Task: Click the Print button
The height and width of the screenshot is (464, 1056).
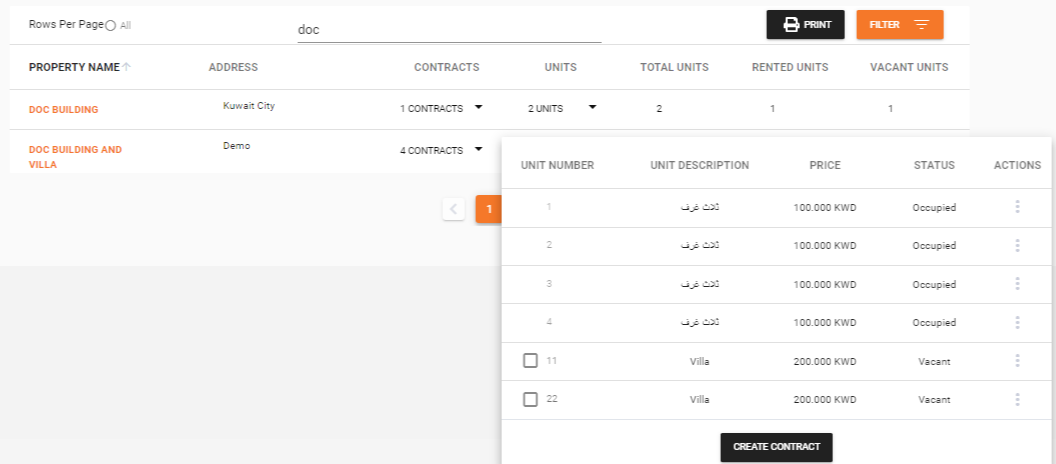Action: pyautogui.click(x=805, y=25)
